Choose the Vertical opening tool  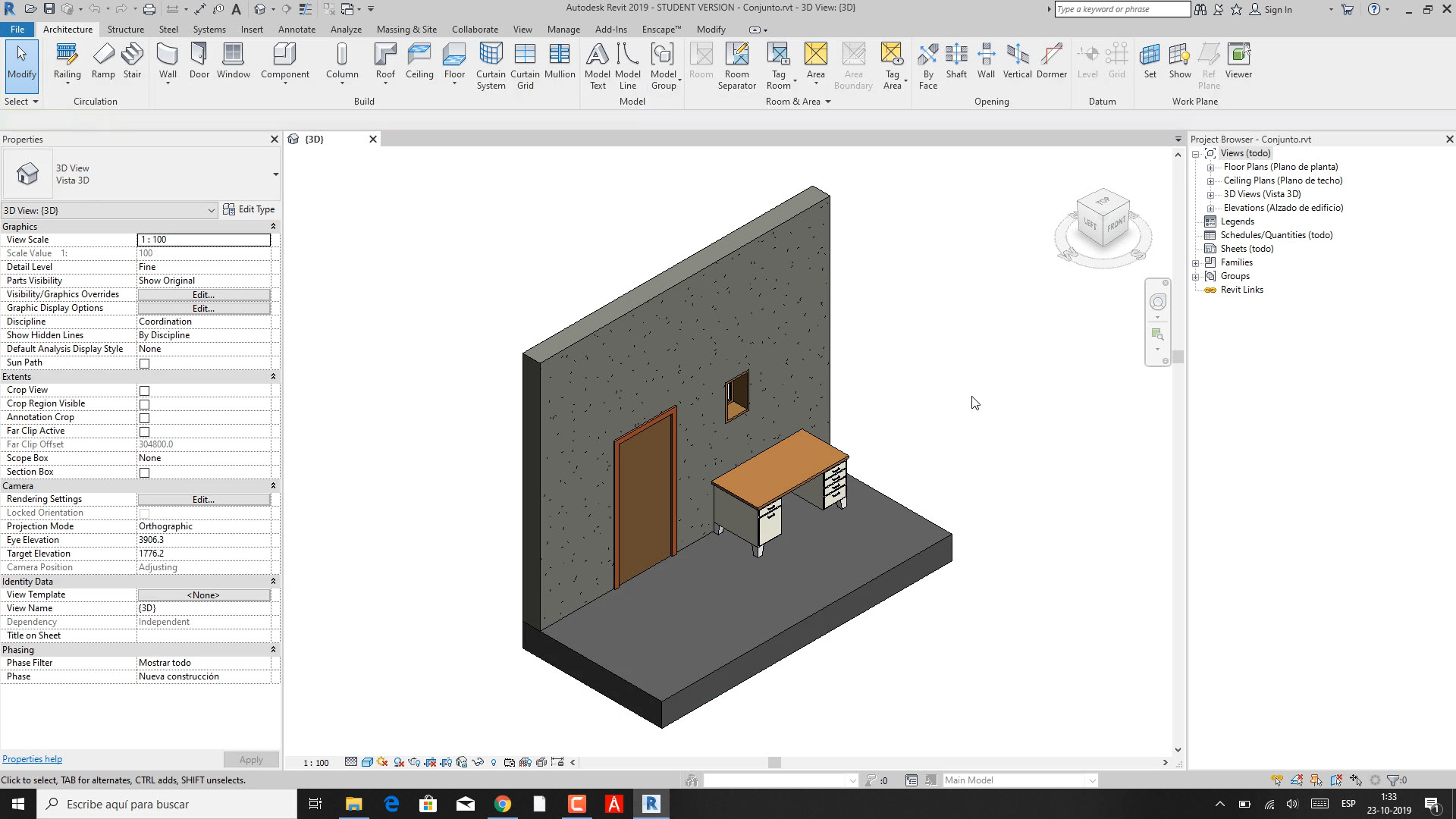point(1017,61)
